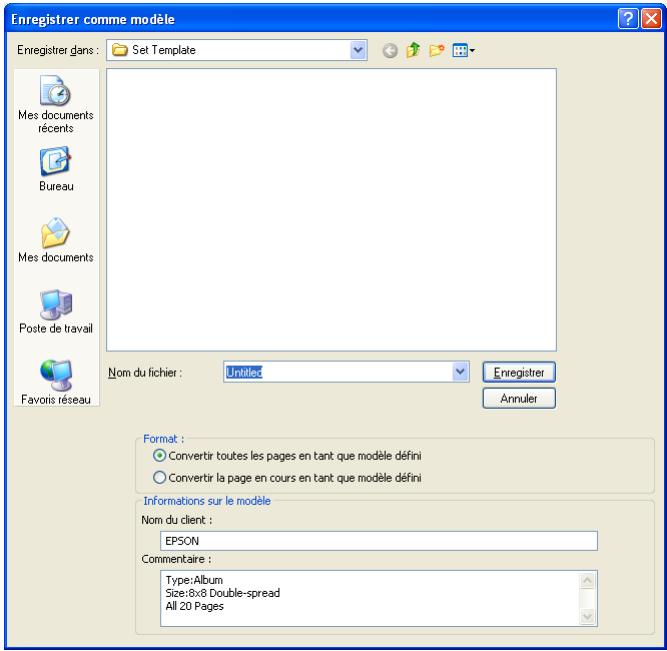667x651 pixels.
Task: Click the 'Size:8x8 Double-spread' comment line
Action: (x=222, y=593)
